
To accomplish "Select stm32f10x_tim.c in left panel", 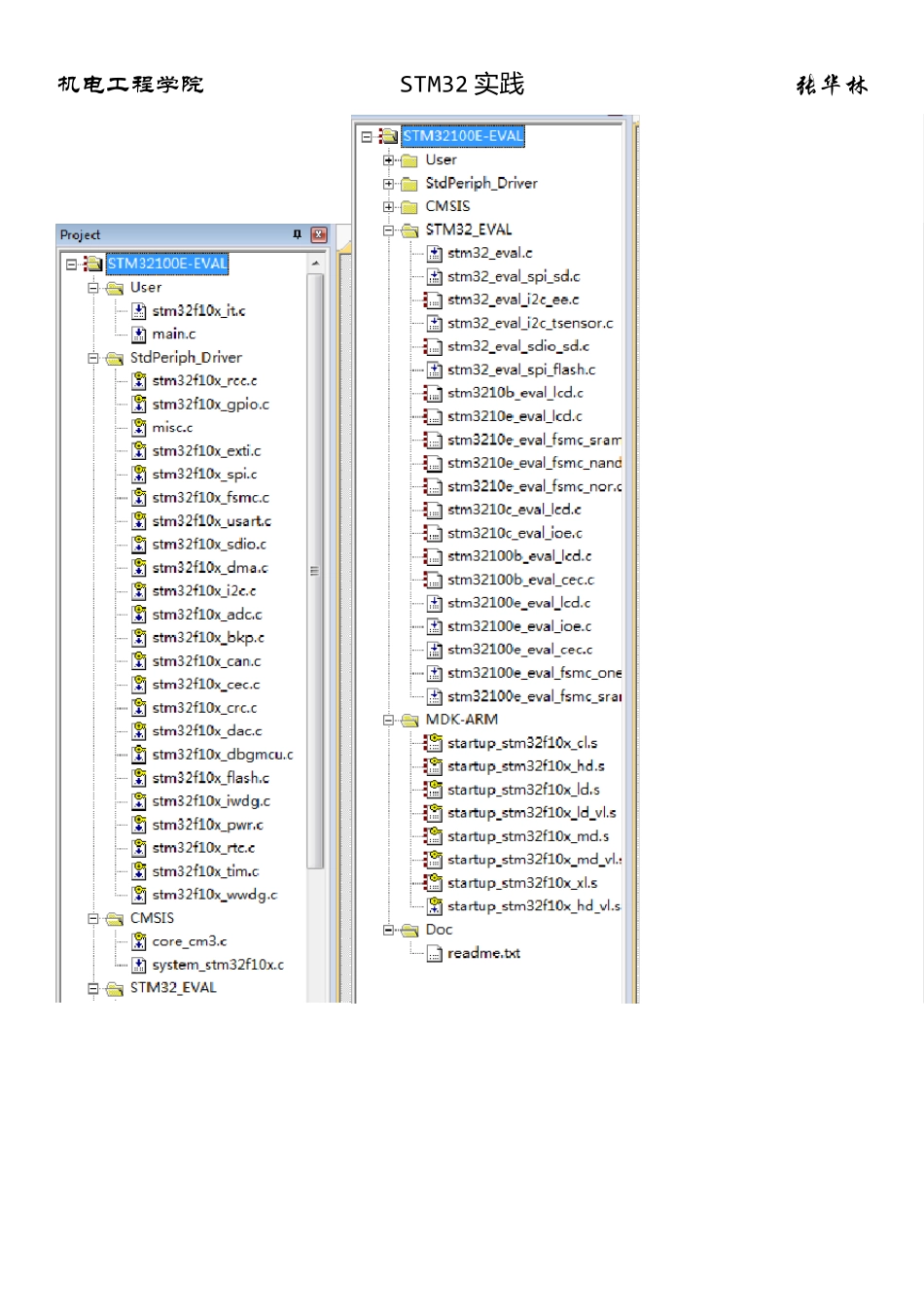I will click(206, 871).
